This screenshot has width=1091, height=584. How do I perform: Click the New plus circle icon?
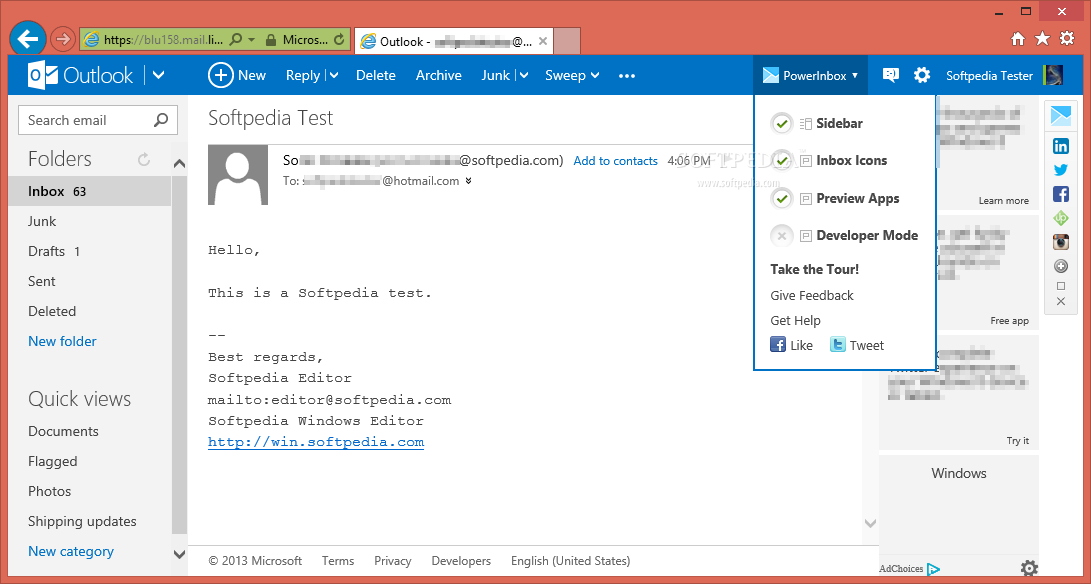point(220,75)
